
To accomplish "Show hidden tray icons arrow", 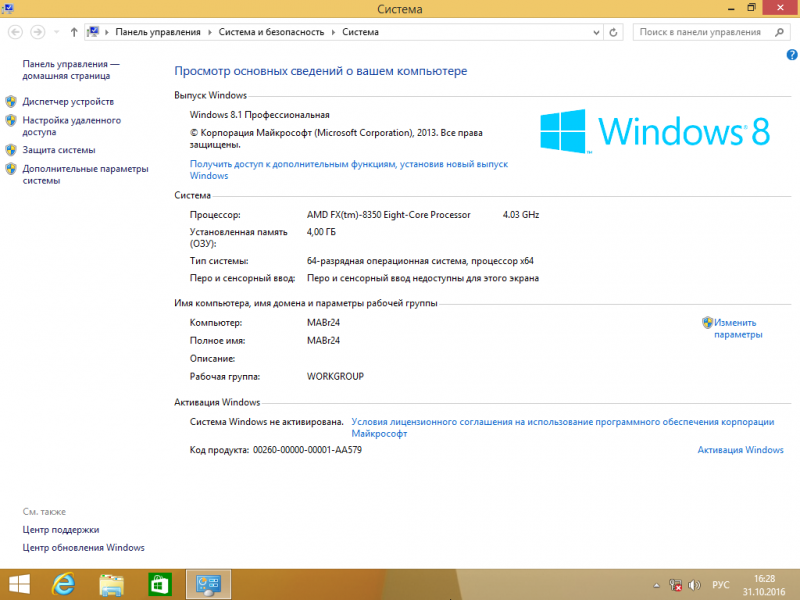I will click(x=657, y=585).
